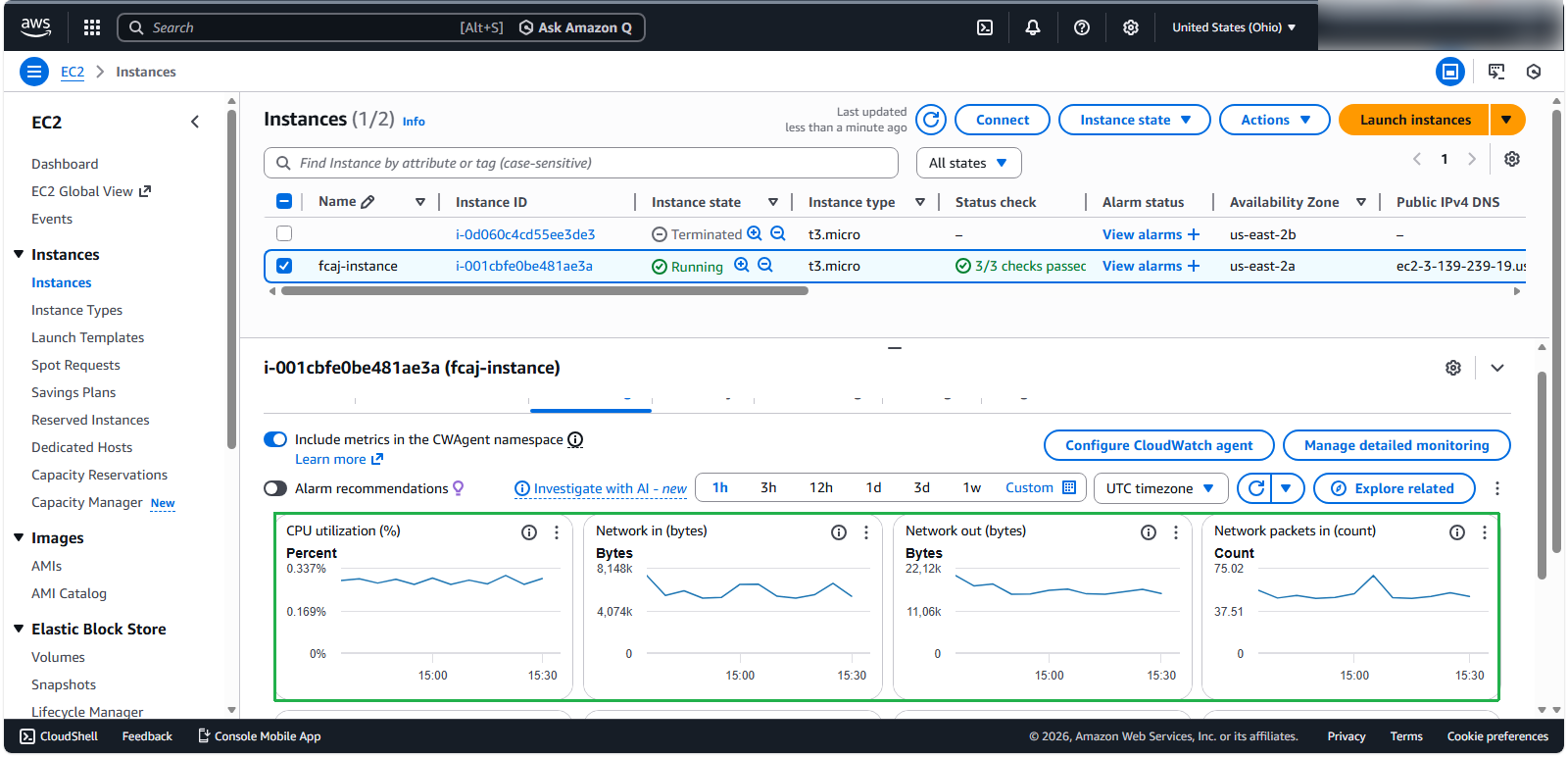
Task: Zoom out filter on Terminated state
Action: coord(778,233)
